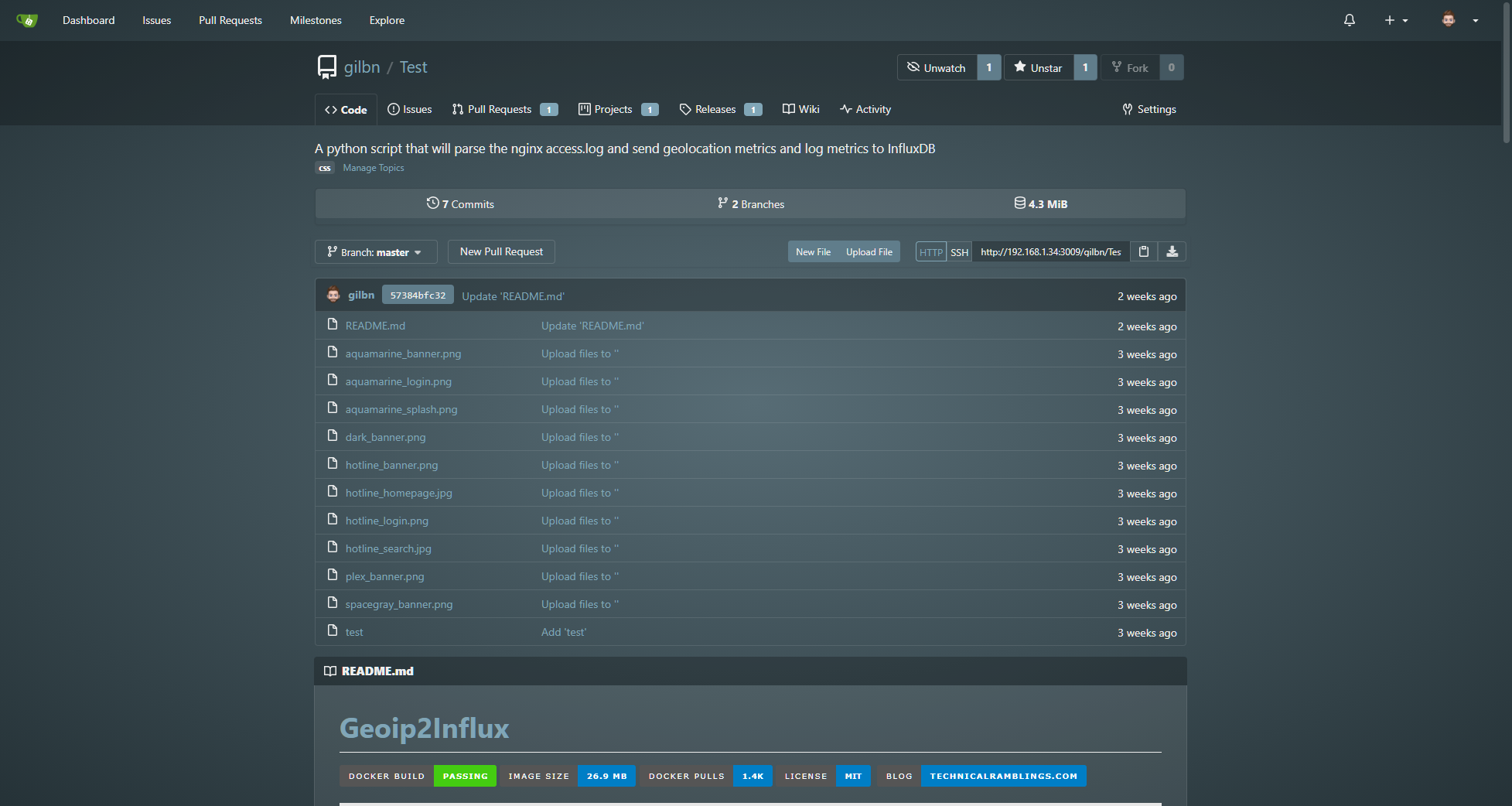
Task: Copy the repository URL to clipboard
Action: coord(1143,251)
